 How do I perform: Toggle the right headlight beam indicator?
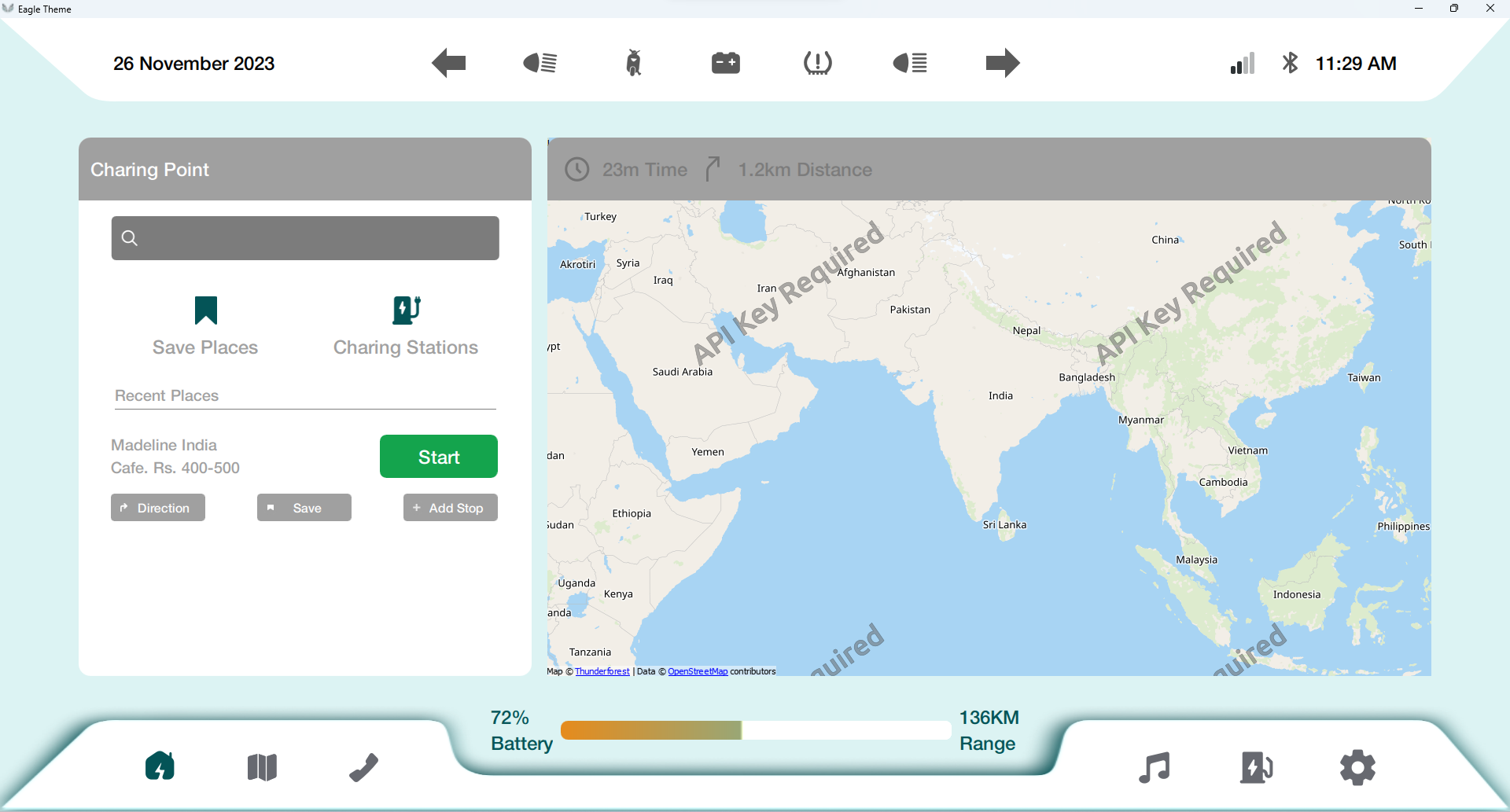[x=910, y=63]
